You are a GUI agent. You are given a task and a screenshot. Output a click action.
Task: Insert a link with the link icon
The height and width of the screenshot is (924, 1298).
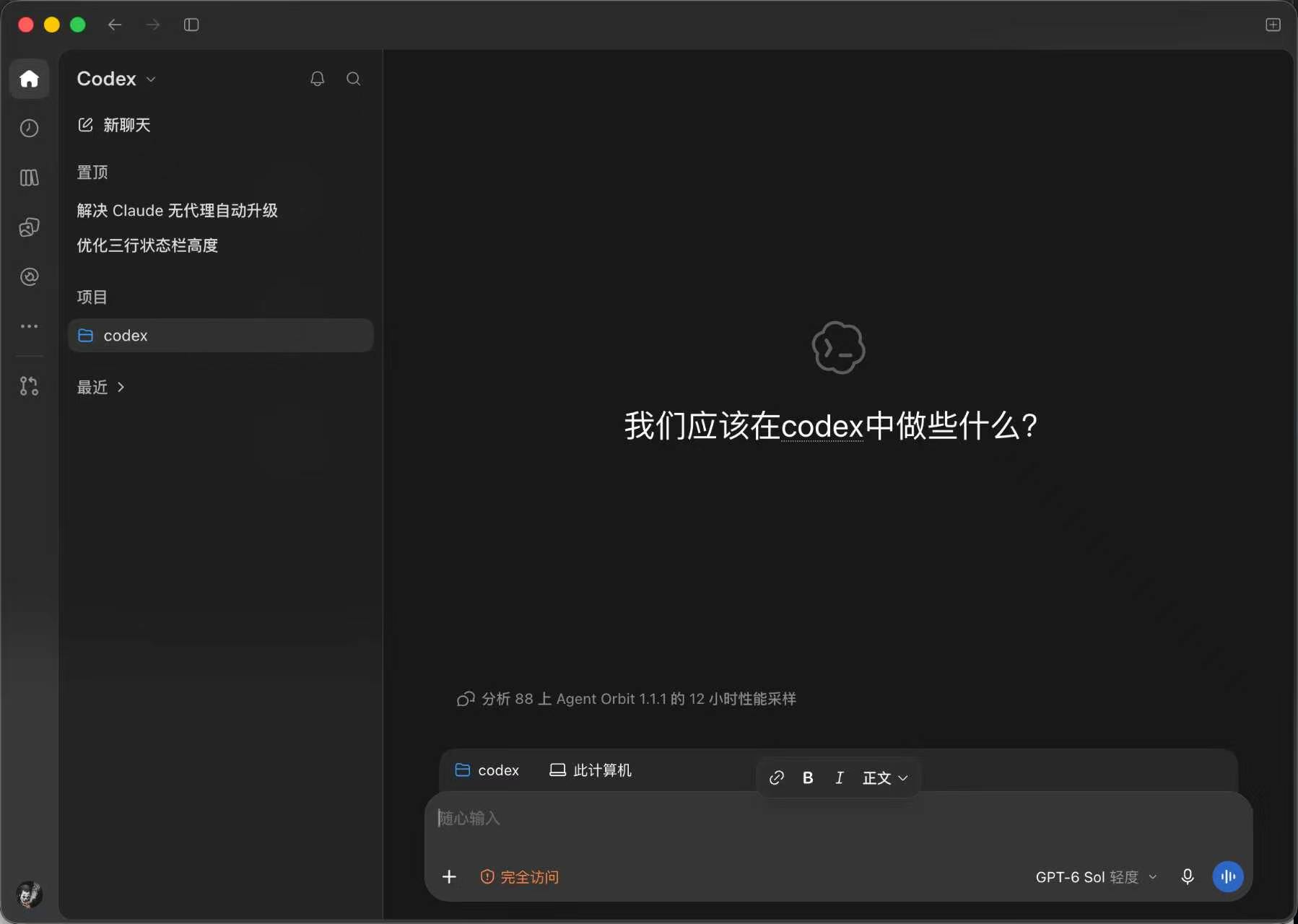[777, 777]
